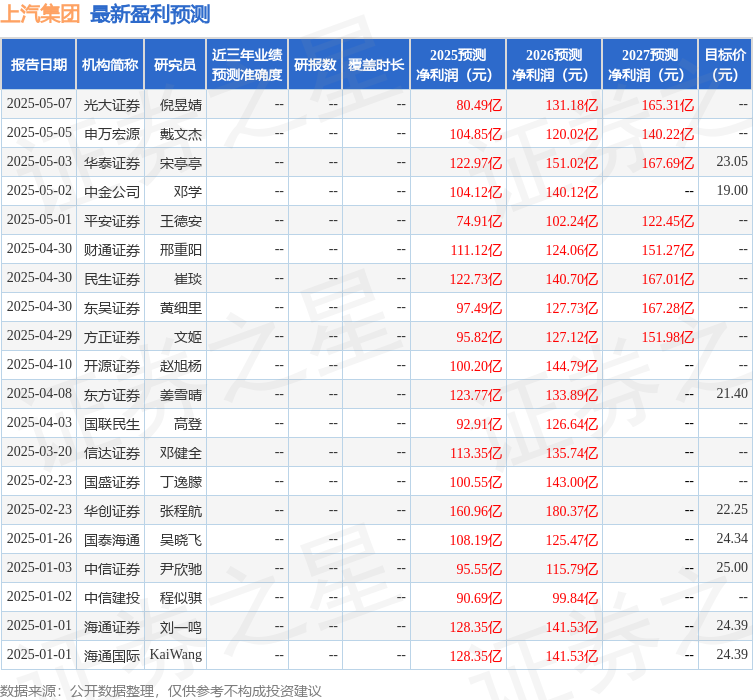The width and height of the screenshot is (753, 700).
Task: Select the 信达证券 institution cell
Action: pos(112,453)
